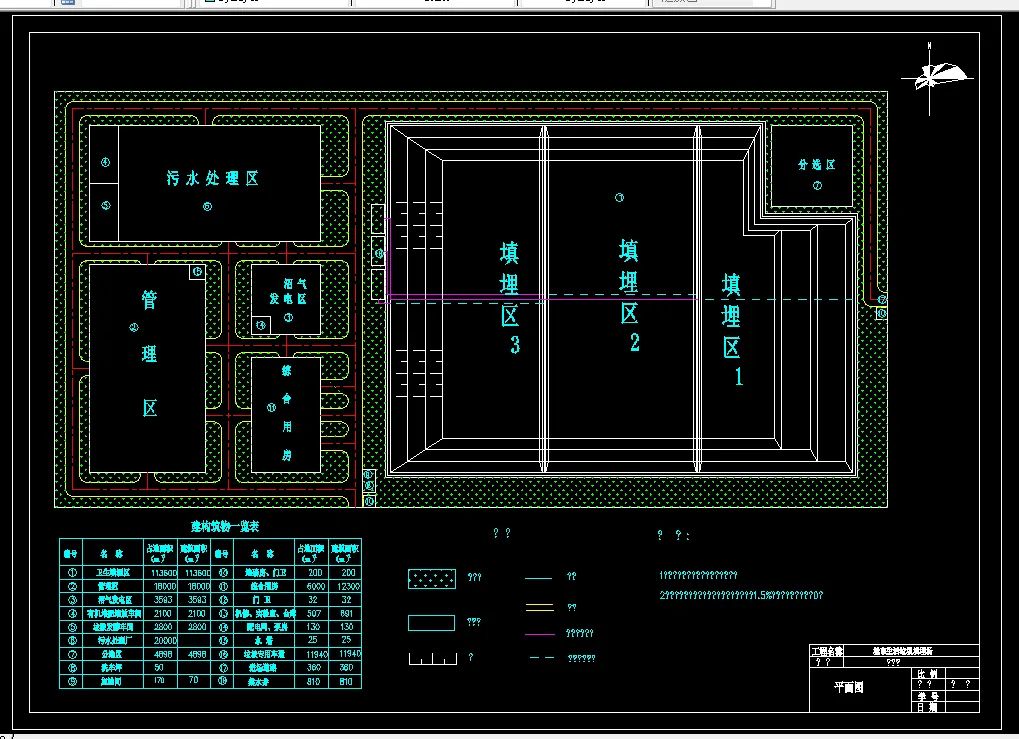Image resolution: width=1019 pixels, height=739 pixels.
Task: Click the 691 cell in the table
Action: point(346,613)
